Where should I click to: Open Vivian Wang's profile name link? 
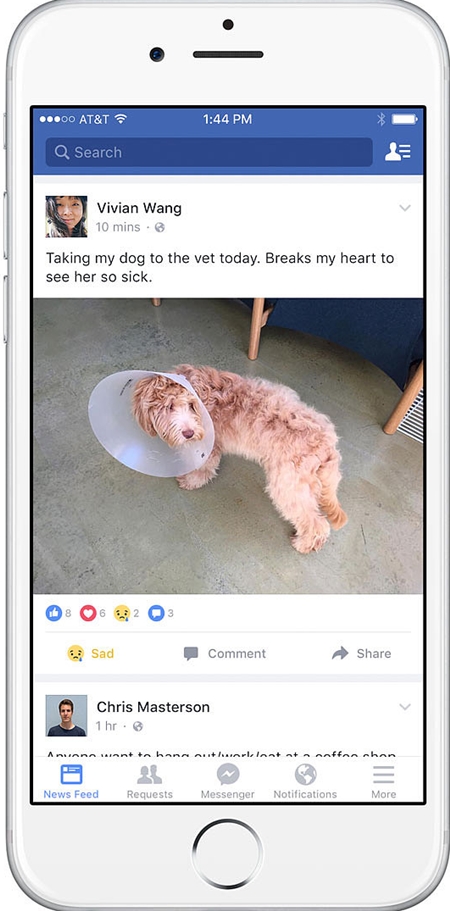pyautogui.click(x=139, y=208)
